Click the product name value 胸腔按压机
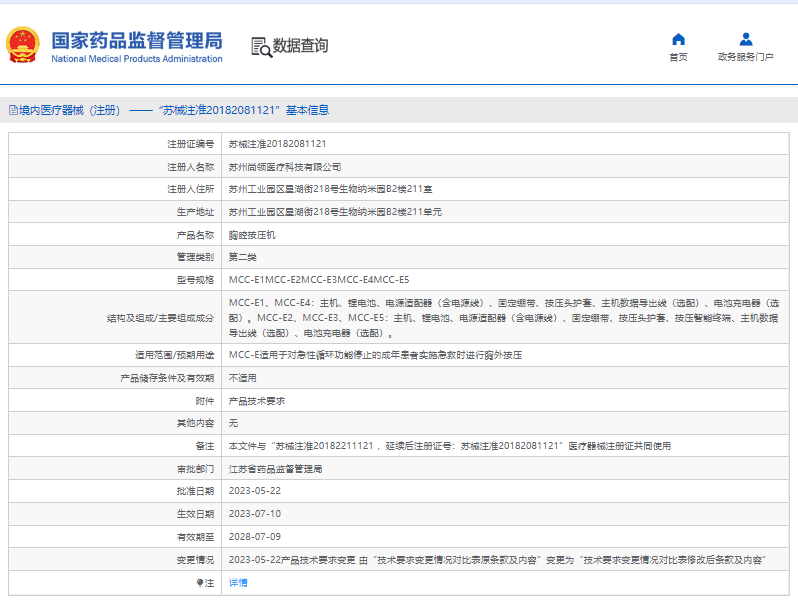The height and width of the screenshot is (604, 798). tap(251, 235)
